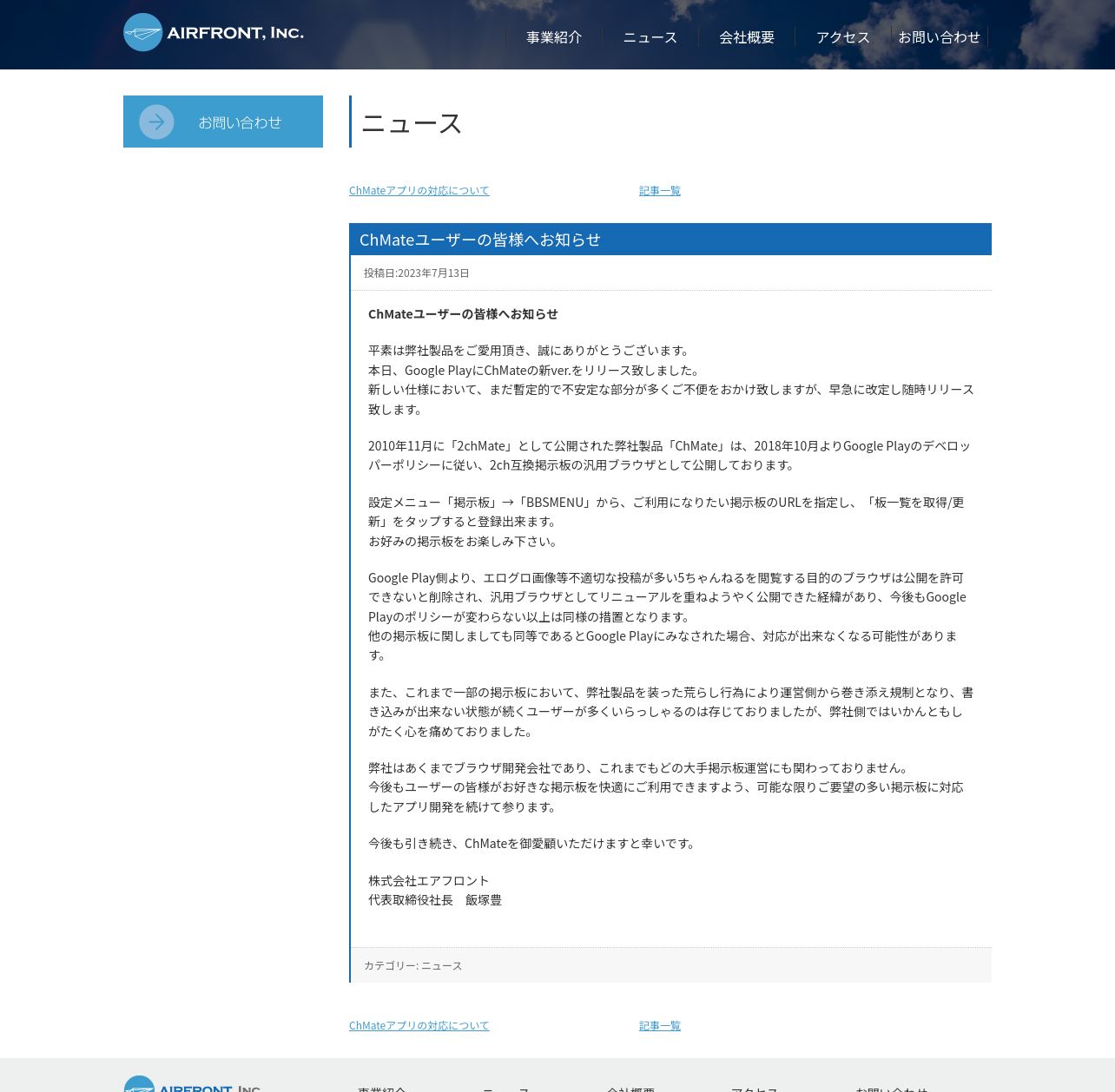Select アクセス in the header navigation
The height and width of the screenshot is (1092, 1115).
click(x=843, y=37)
